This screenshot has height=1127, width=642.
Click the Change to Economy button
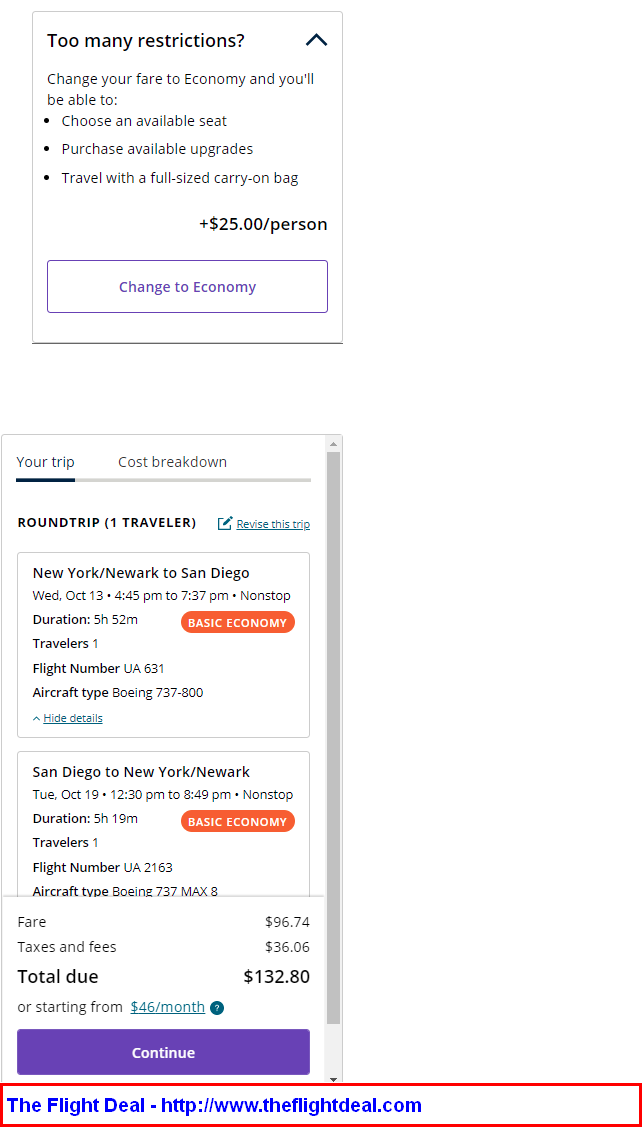coord(188,287)
